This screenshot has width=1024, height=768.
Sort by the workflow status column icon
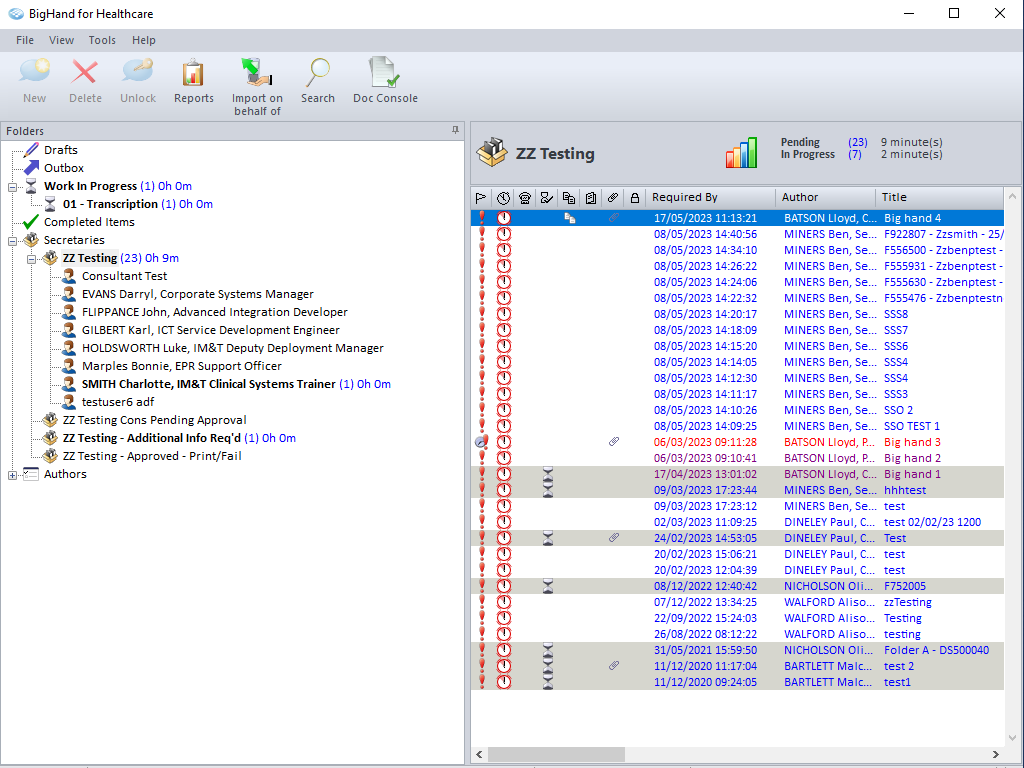click(x=547, y=197)
